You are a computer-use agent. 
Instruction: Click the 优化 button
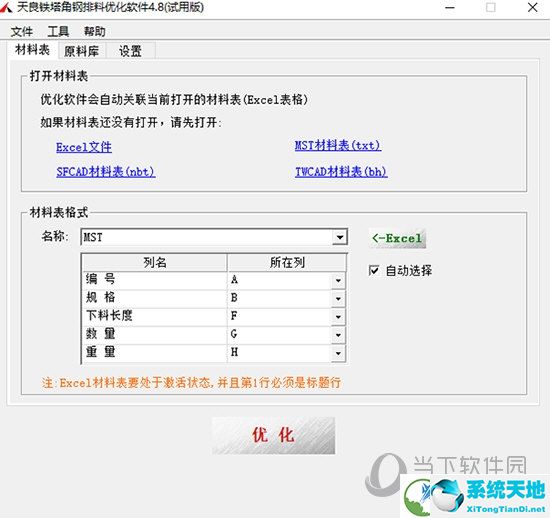coord(273,436)
